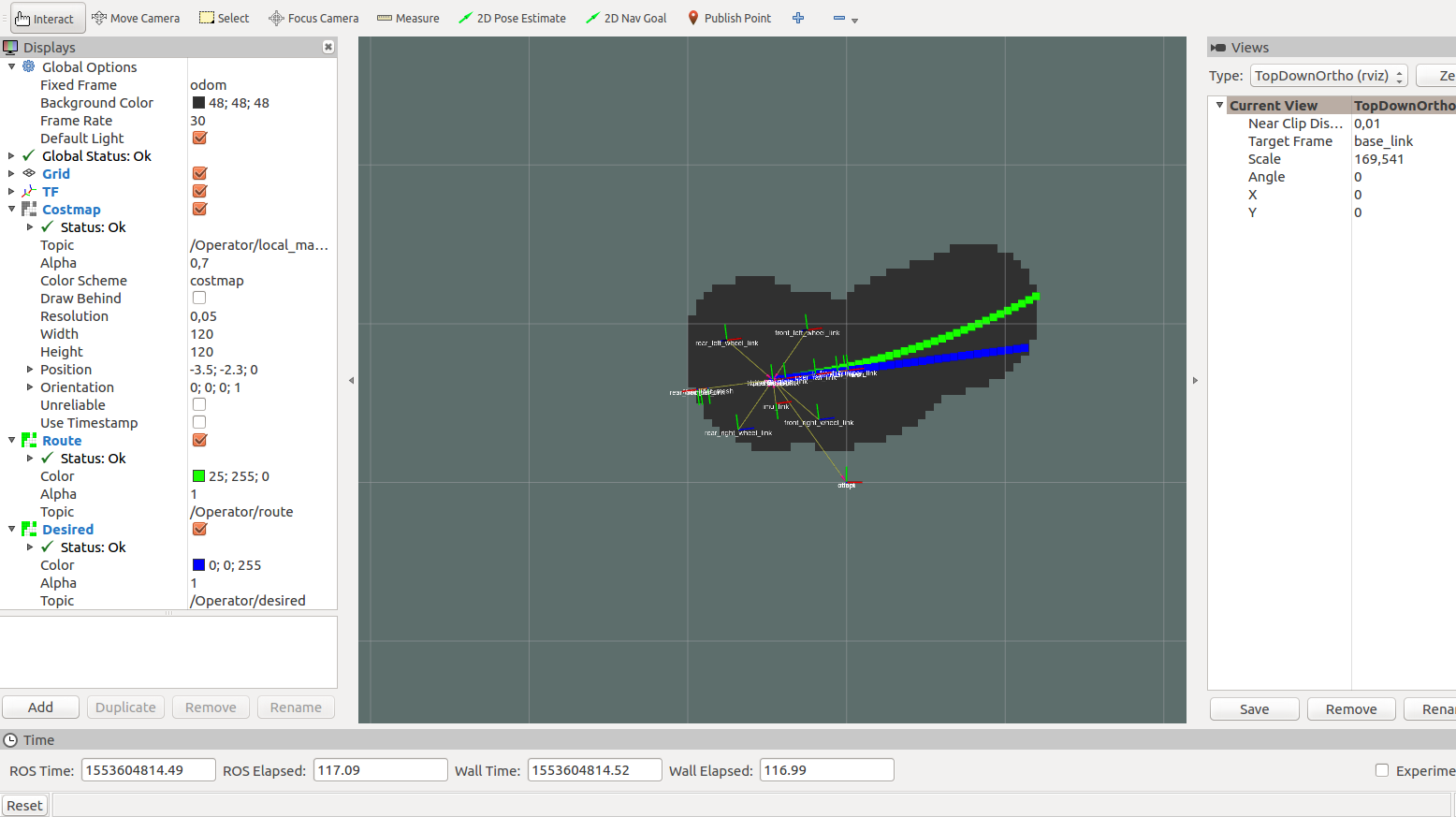Click the blue plus add-tool icon
This screenshot has width=1456, height=817.
tap(798, 18)
